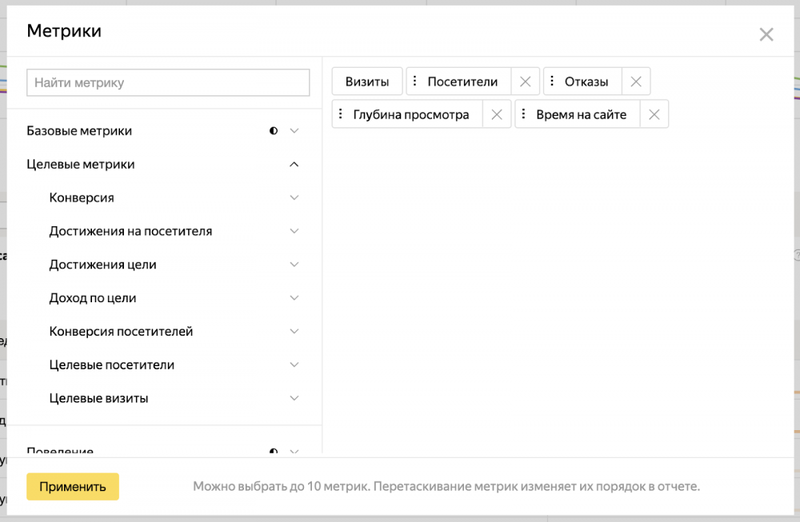Collapse the Целевые метрики section

click(x=294, y=164)
